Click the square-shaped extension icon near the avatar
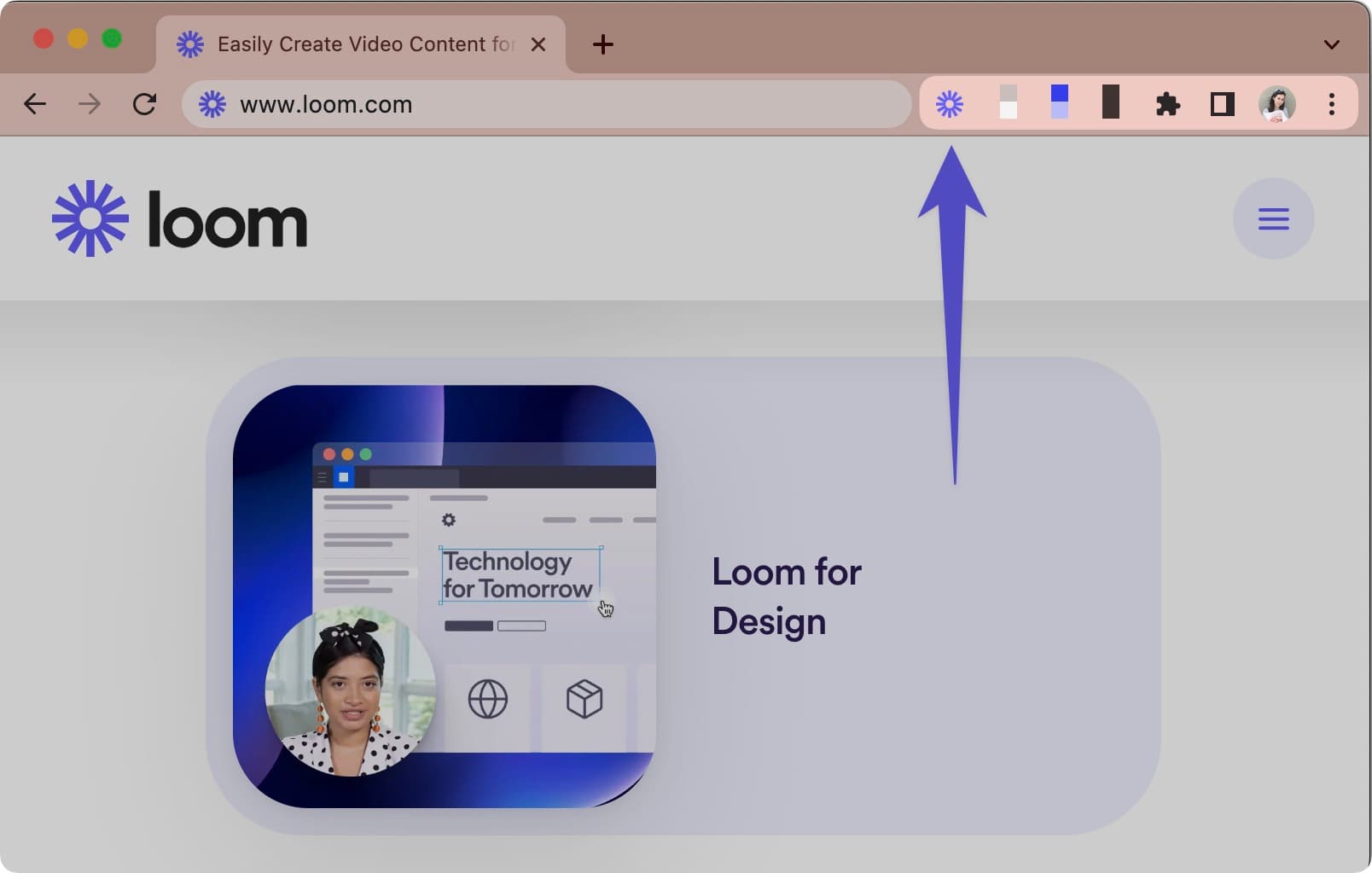Viewport: 1372px width, 873px height. click(x=1222, y=103)
